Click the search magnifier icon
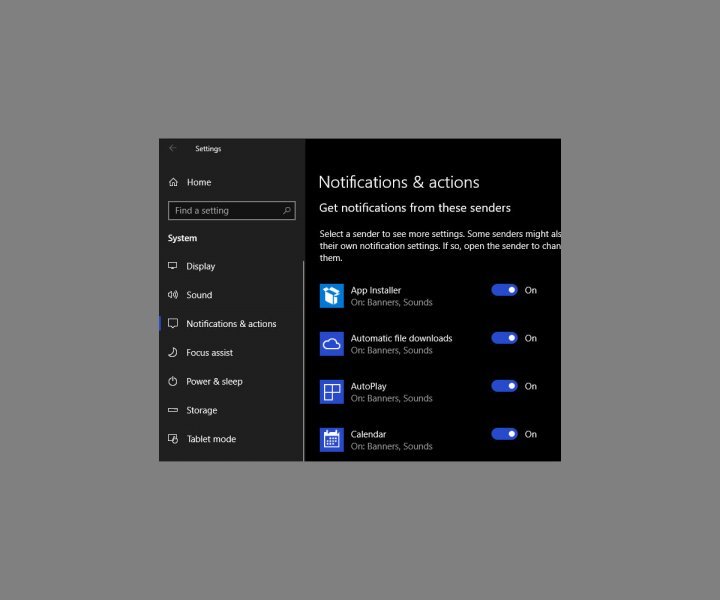 [x=287, y=211]
